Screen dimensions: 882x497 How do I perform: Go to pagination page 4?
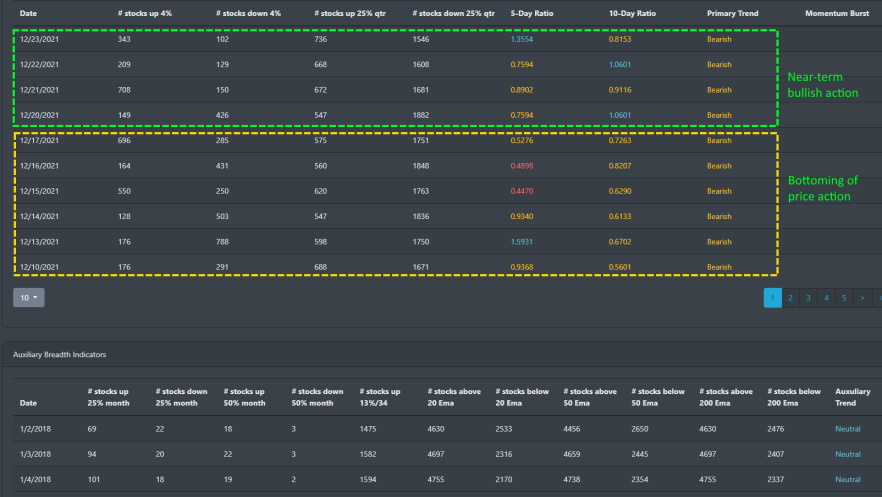pyautogui.click(x=826, y=298)
